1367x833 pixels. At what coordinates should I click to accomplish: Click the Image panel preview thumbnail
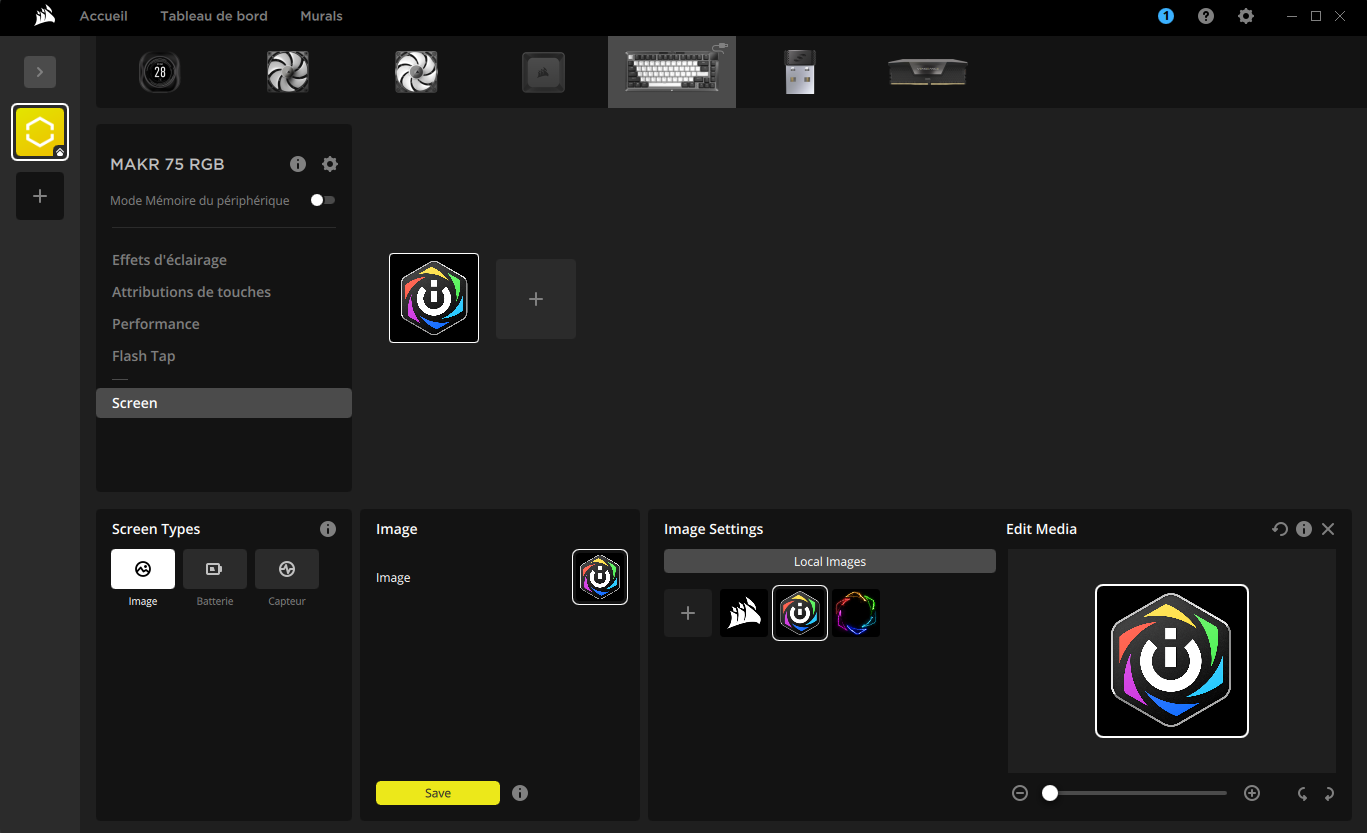[x=600, y=577]
